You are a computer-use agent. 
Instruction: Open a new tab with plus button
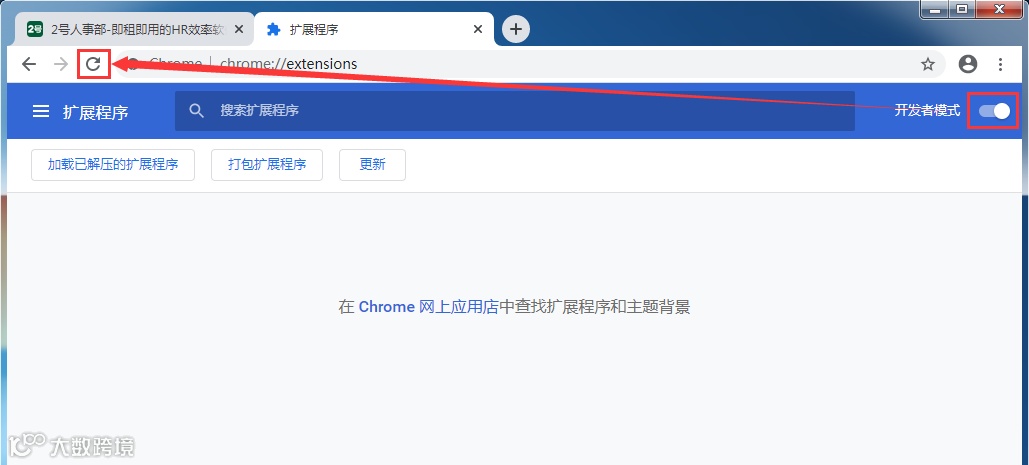click(x=516, y=29)
